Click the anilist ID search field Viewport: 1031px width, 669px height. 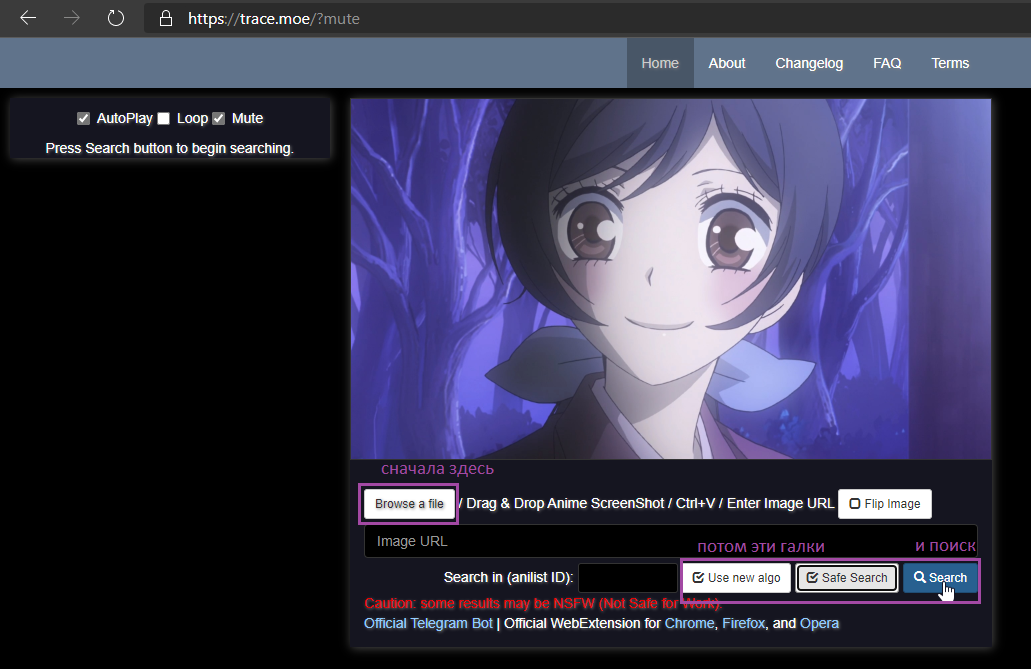click(628, 578)
